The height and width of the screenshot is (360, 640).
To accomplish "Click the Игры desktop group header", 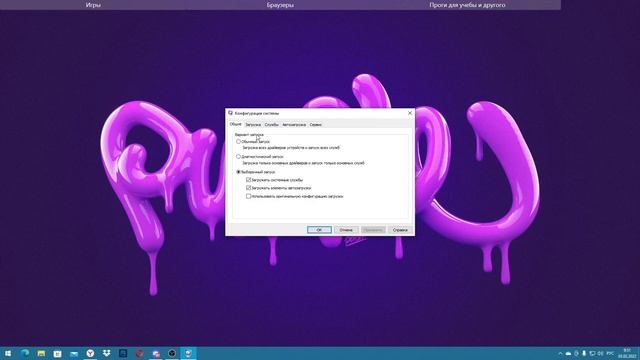I will (93, 5).
